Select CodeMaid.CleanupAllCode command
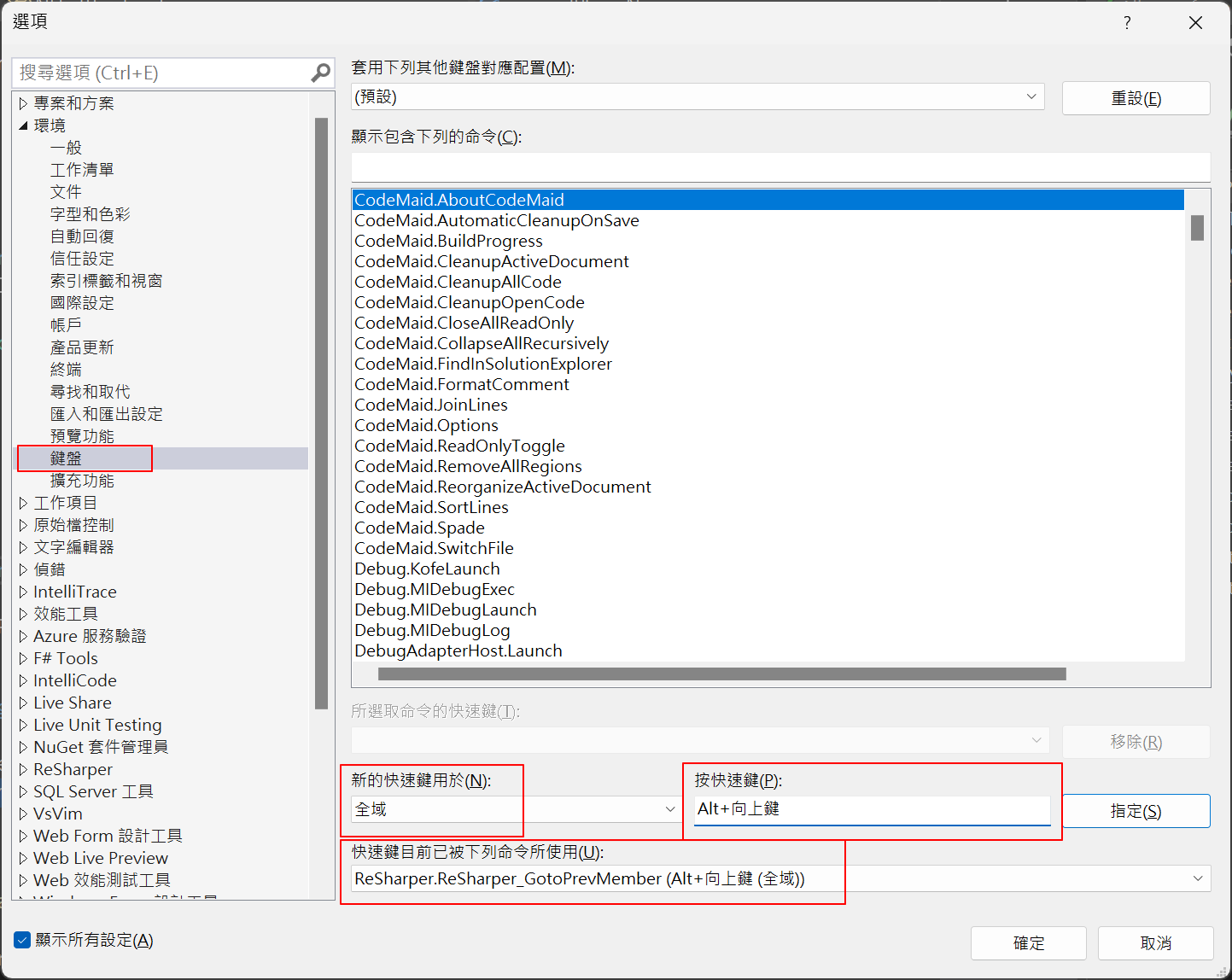 (x=458, y=282)
